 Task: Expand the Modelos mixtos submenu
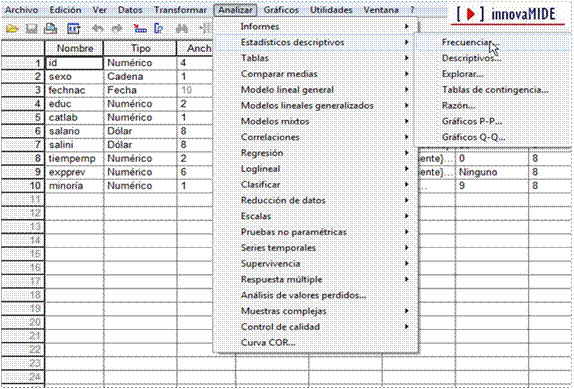(316, 121)
